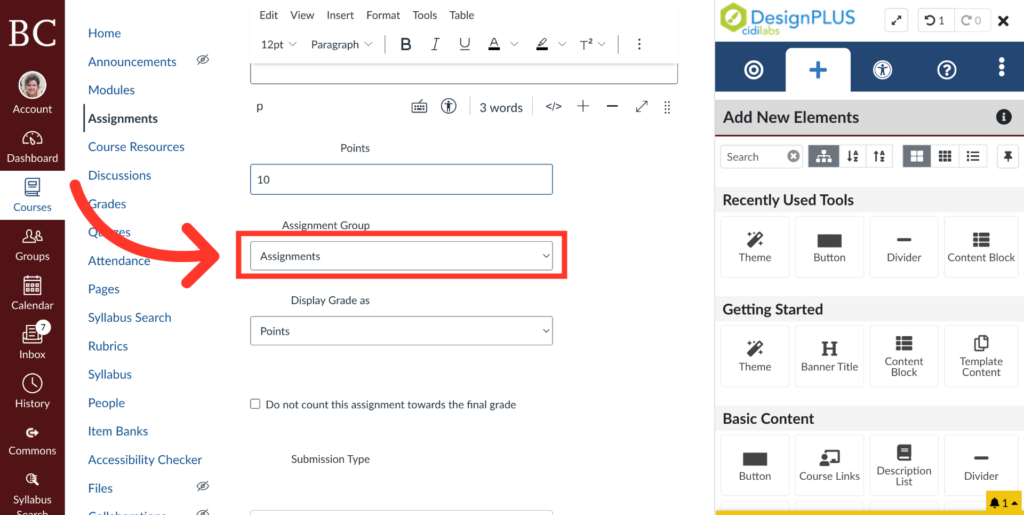The width and height of the screenshot is (1024, 515).
Task: Open Commons in global navigation
Action: tap(32, 441)
